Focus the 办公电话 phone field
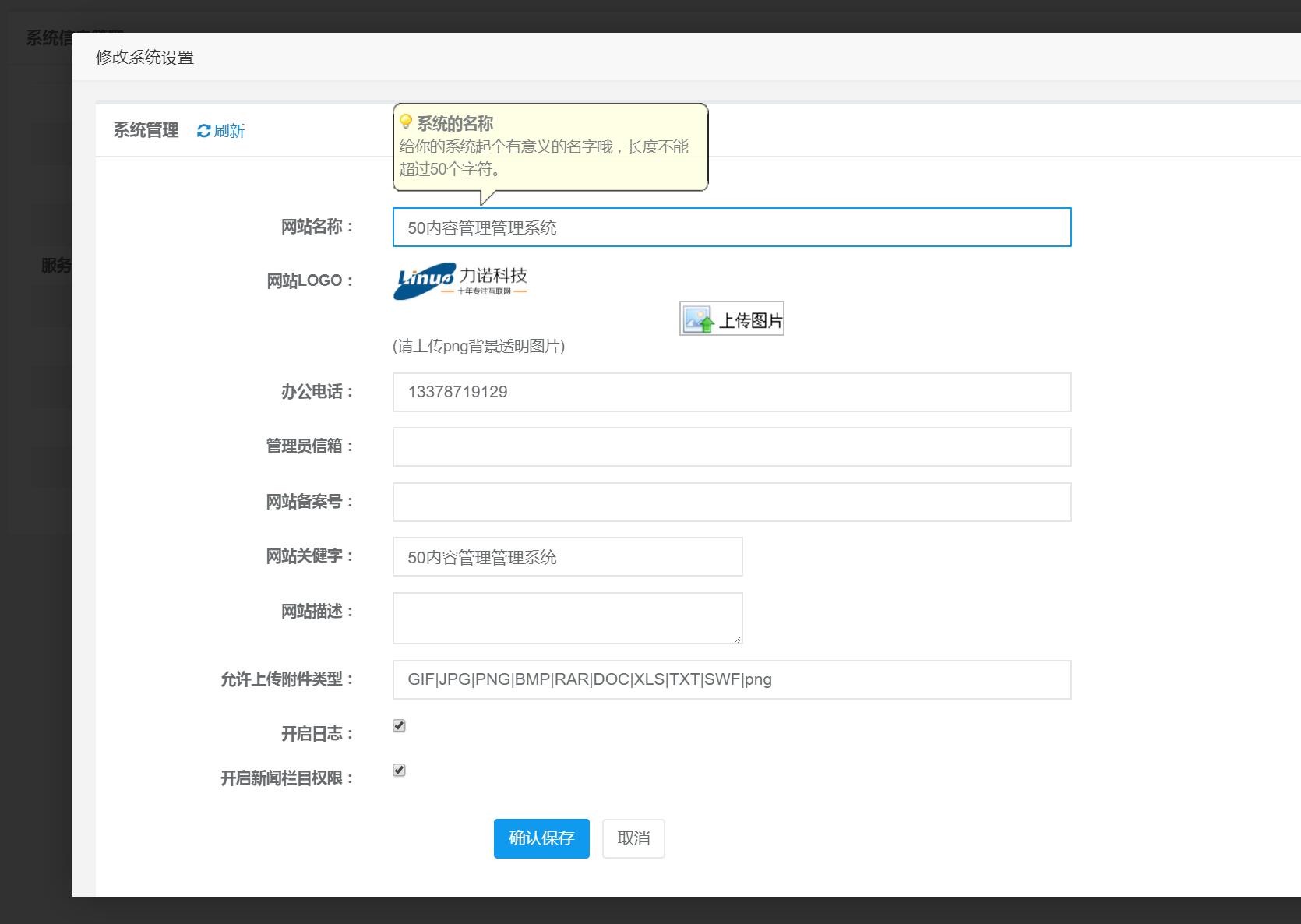1301x924 pixels. pos(732,392)
